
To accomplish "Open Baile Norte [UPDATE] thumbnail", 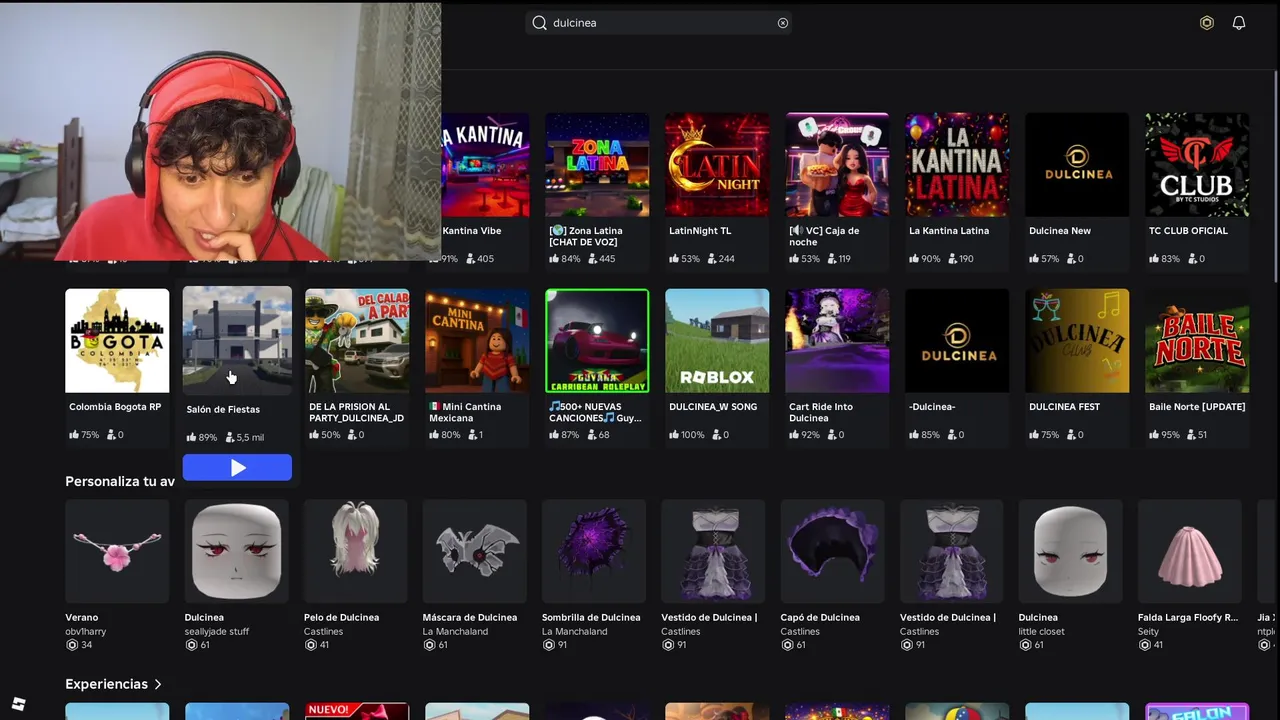I will point(1197,341).
